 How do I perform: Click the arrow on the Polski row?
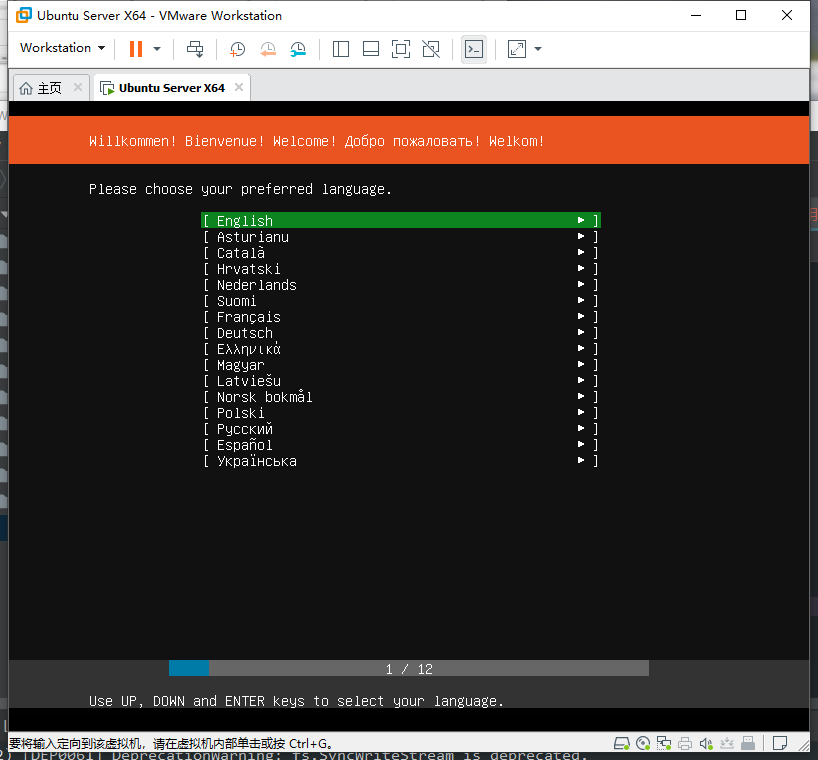[581, 412]
